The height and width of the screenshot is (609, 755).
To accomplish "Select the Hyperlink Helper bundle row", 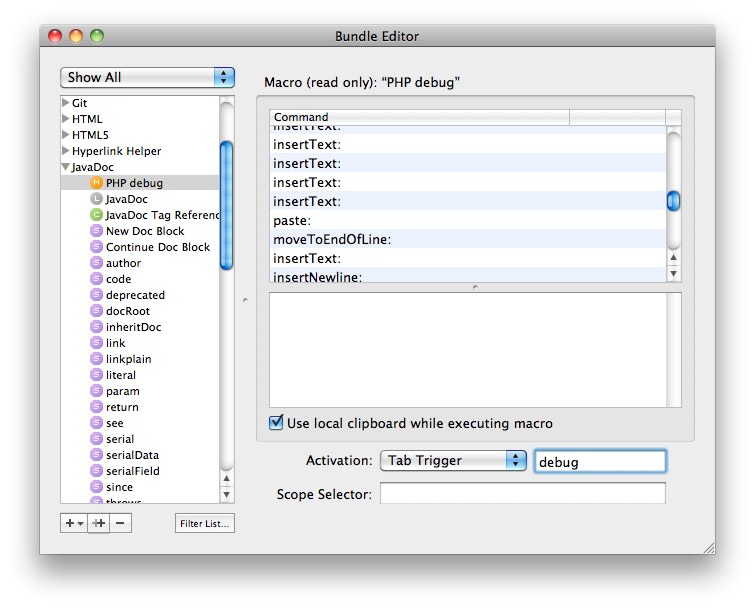I will [x=140, y=151].
